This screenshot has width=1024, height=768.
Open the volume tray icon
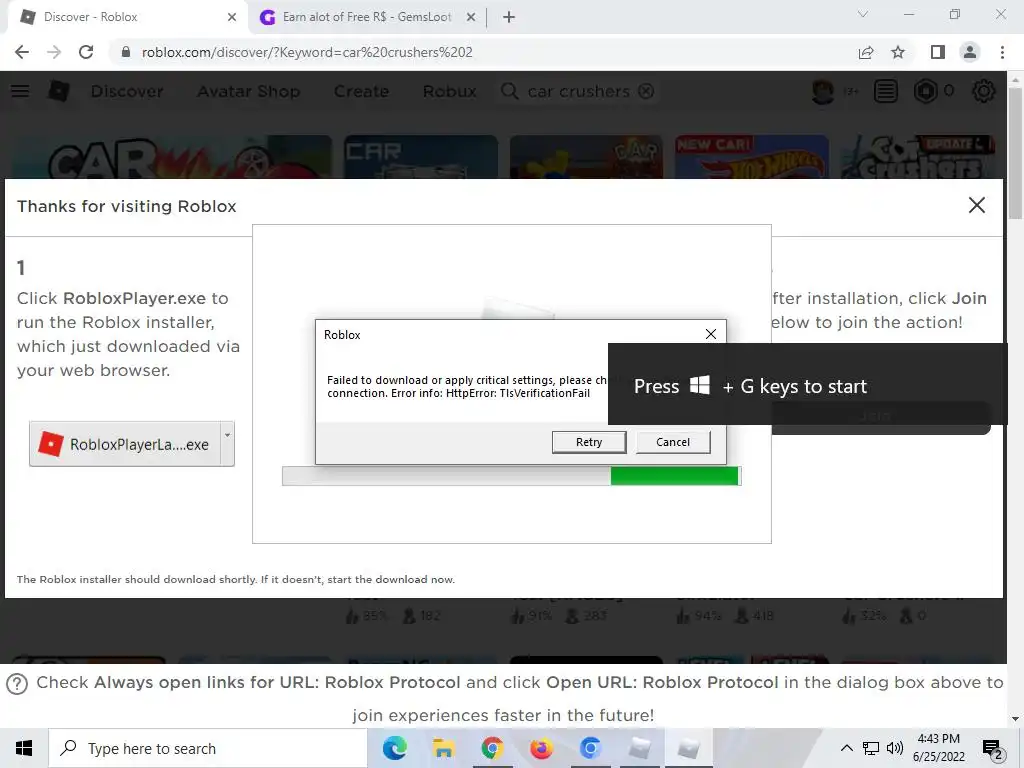(895, 748)
